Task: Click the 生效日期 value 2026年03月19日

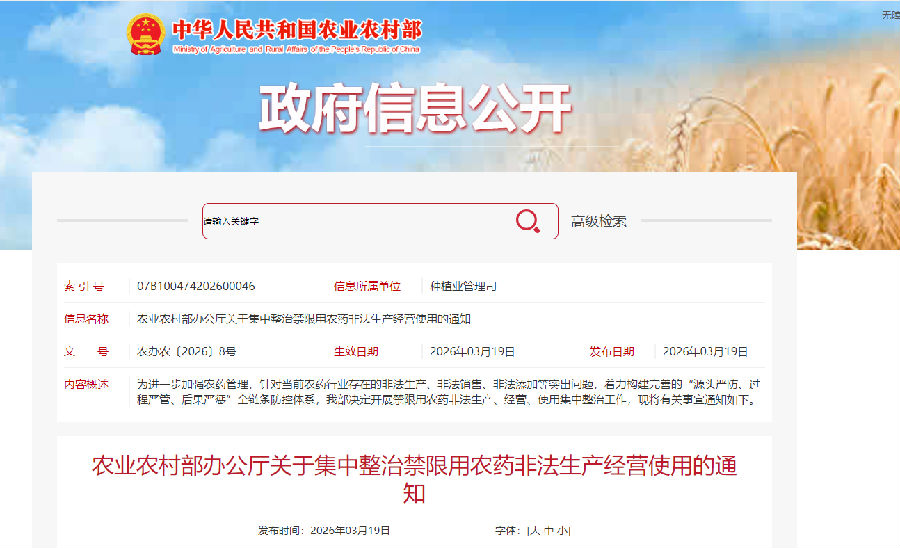Action: point(472,351)
